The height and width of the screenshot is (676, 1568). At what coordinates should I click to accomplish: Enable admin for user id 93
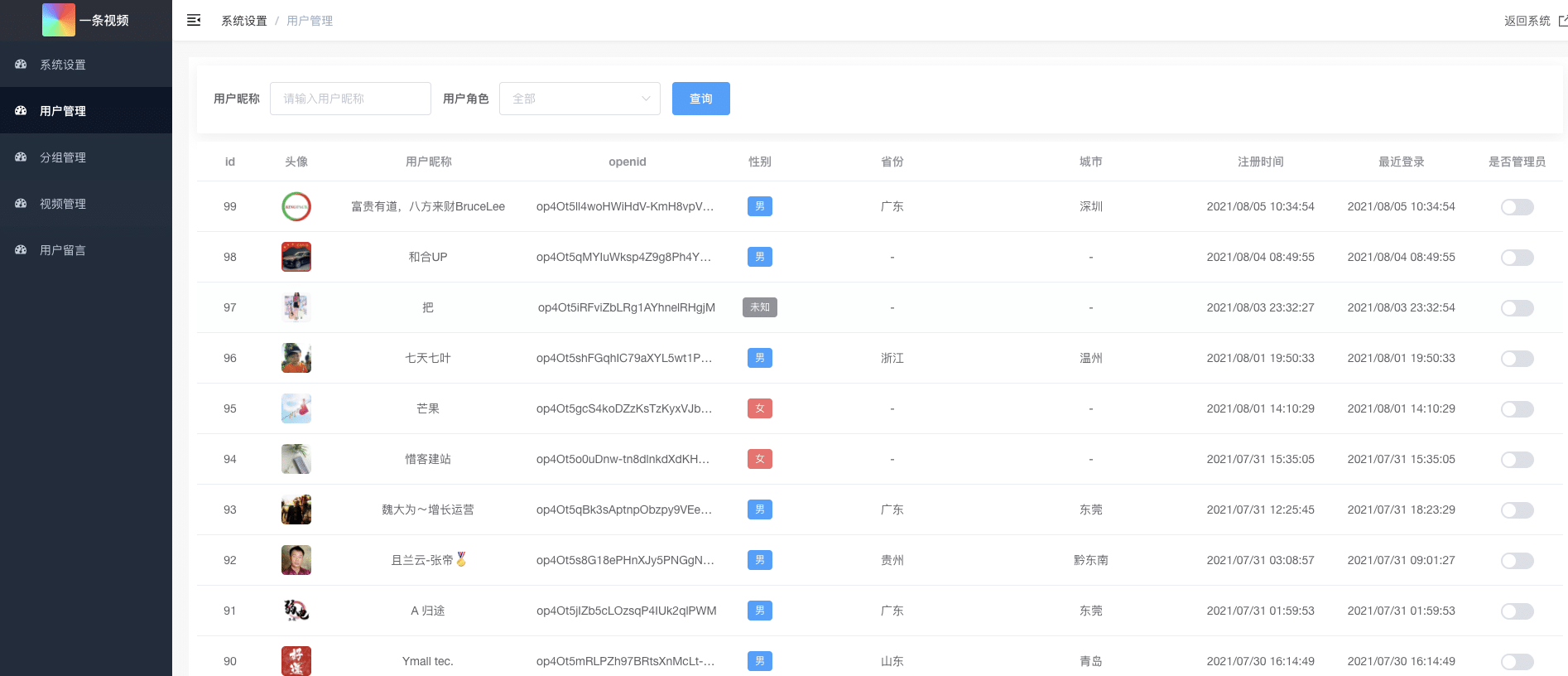[1517, 510]
